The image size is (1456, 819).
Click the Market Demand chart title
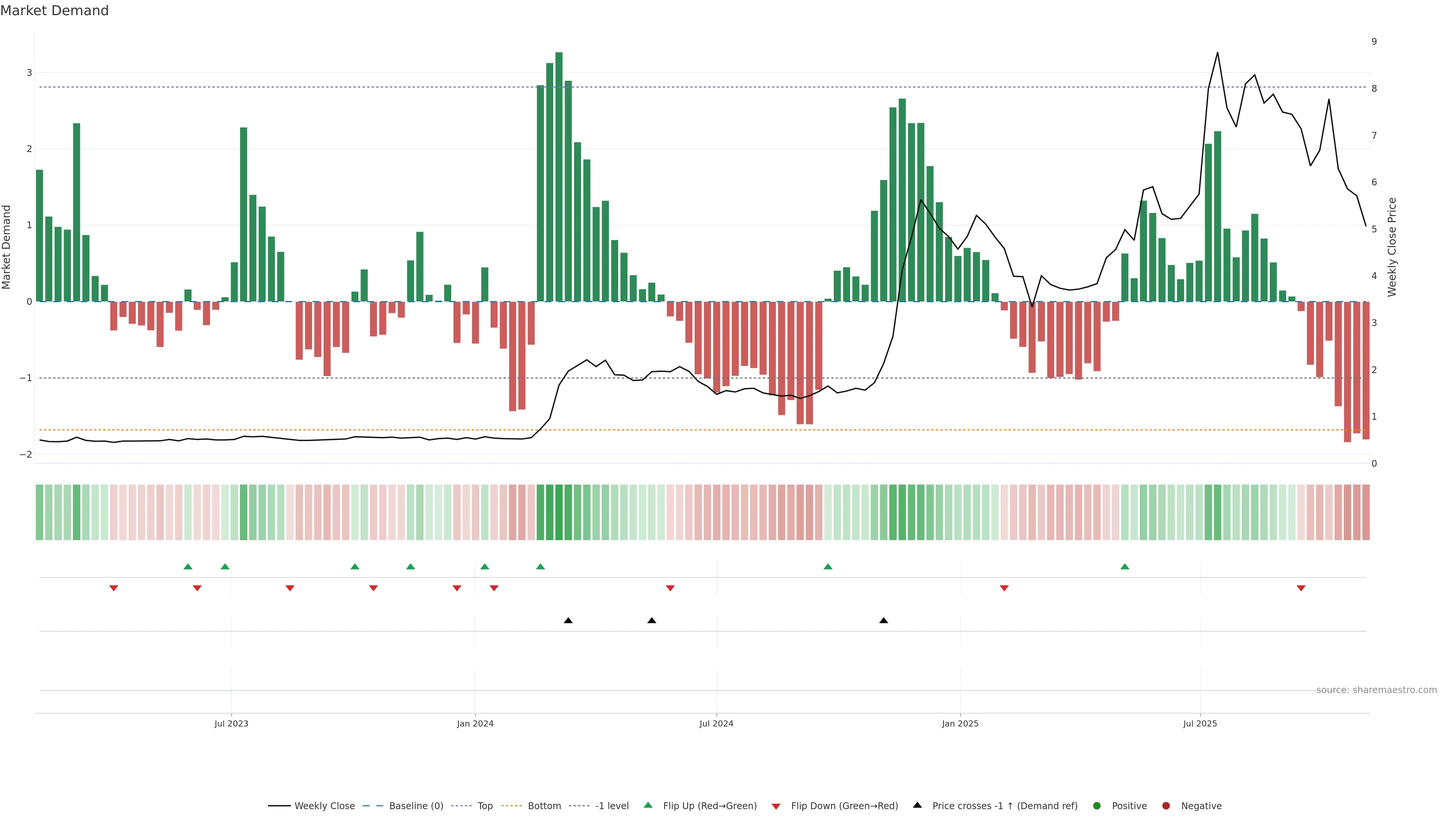click(54, 11)
